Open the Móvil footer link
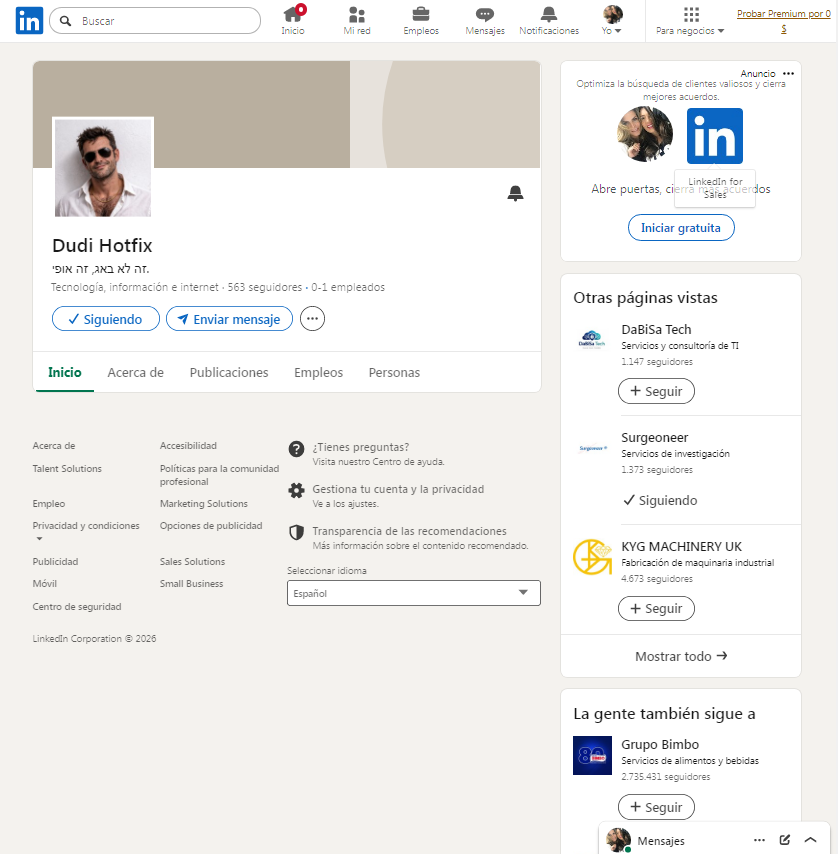 pyautogui.click(x=45, y=583)
